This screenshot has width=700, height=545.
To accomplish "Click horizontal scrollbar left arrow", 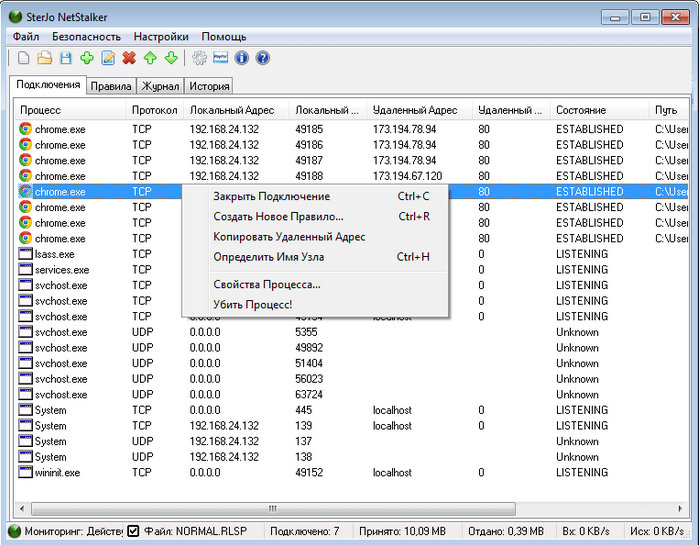I will pos(22,508).
